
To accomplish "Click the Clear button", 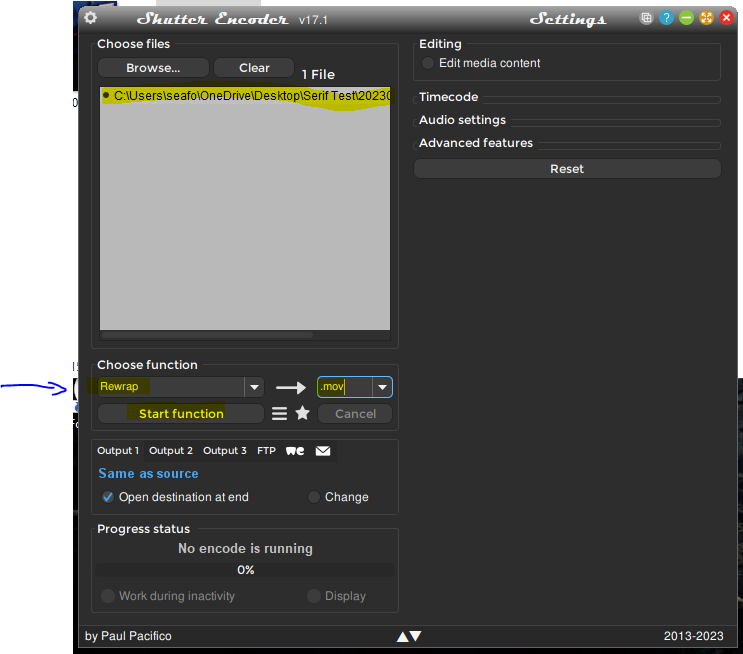I will 254,68.
